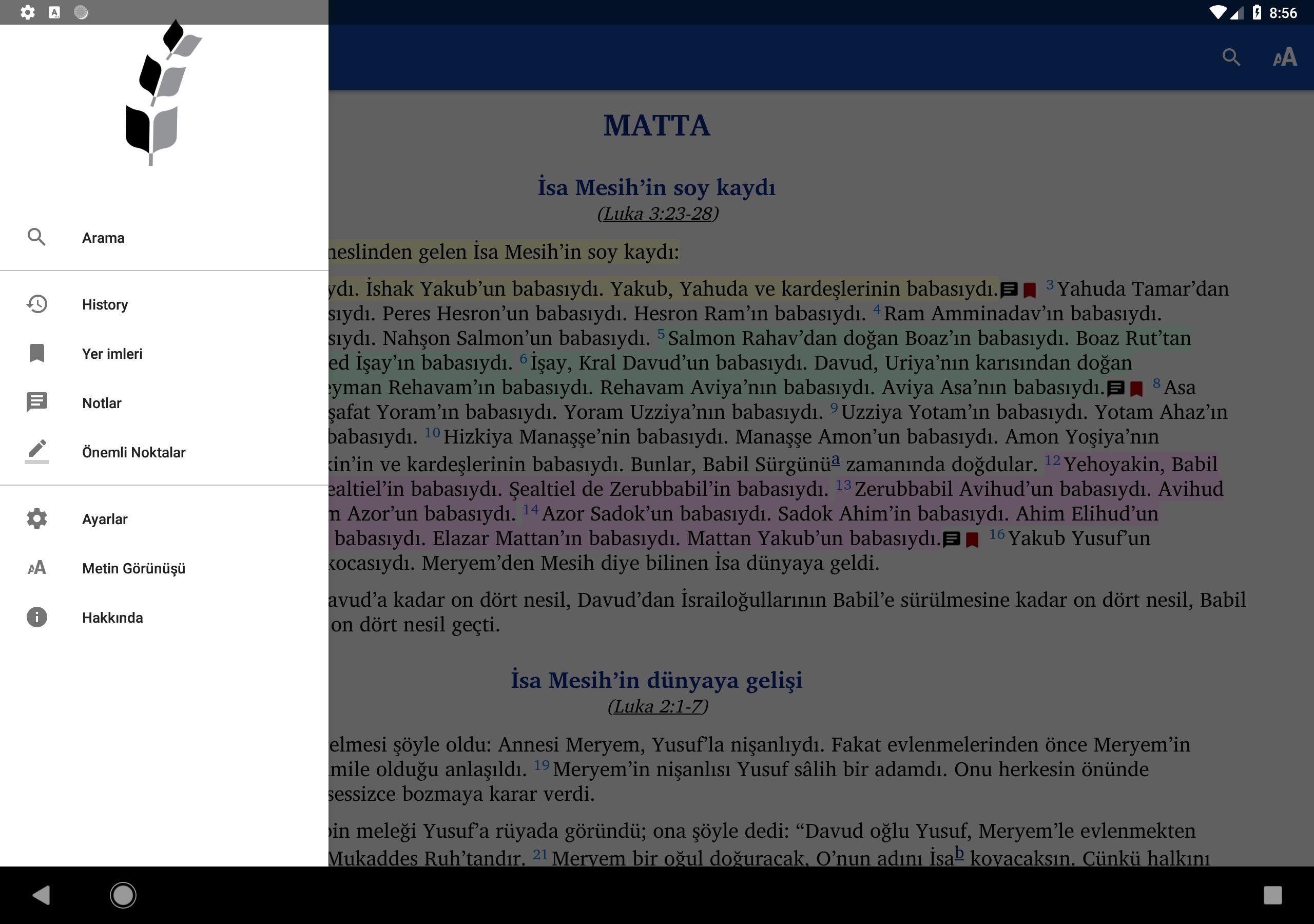Open the Luka 2:1-7 cross reference link
Viewport: 1314px width, 924px height.
point(658,706)
